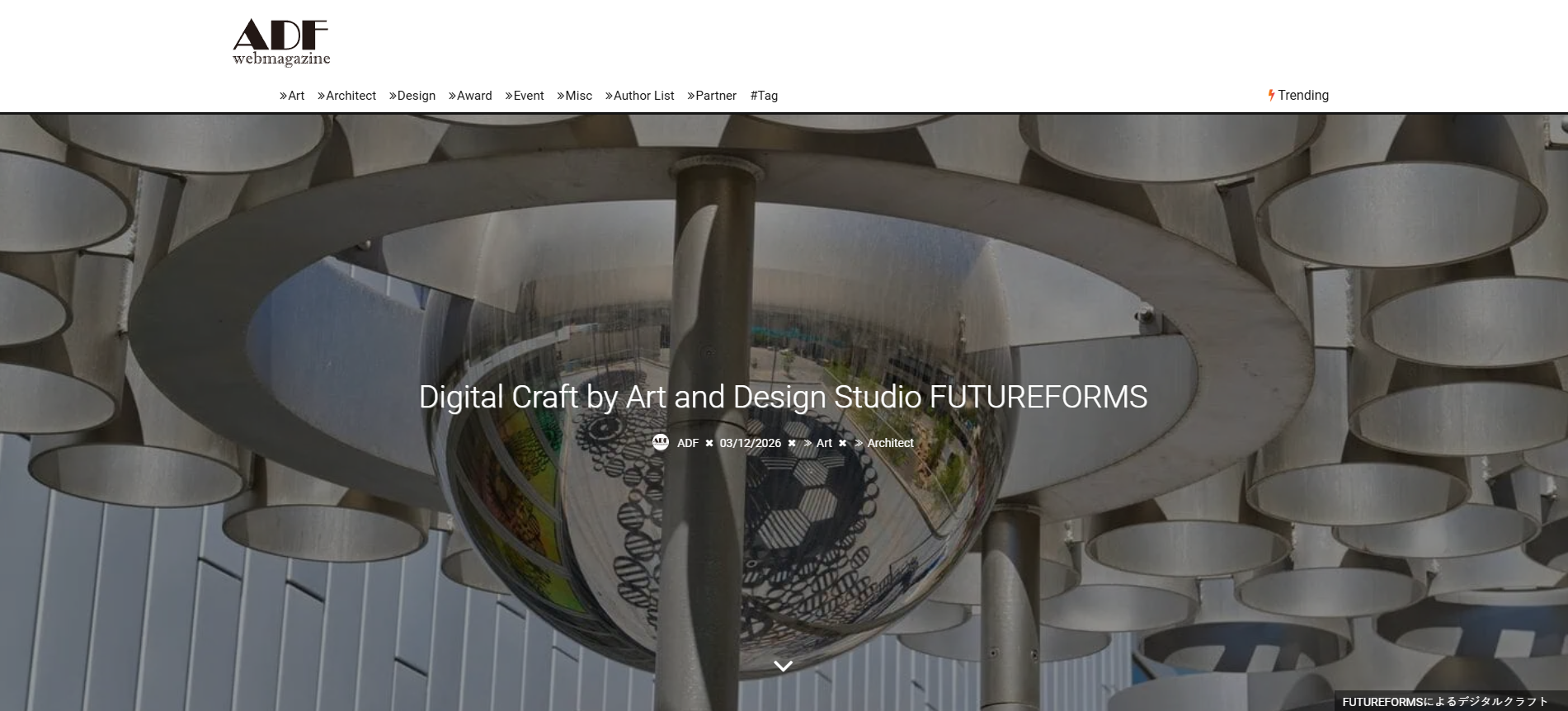The width and height of the screenshot is (1568, 711).
Task: Click the ADF author name link
Action: click(x=688, y=443)
